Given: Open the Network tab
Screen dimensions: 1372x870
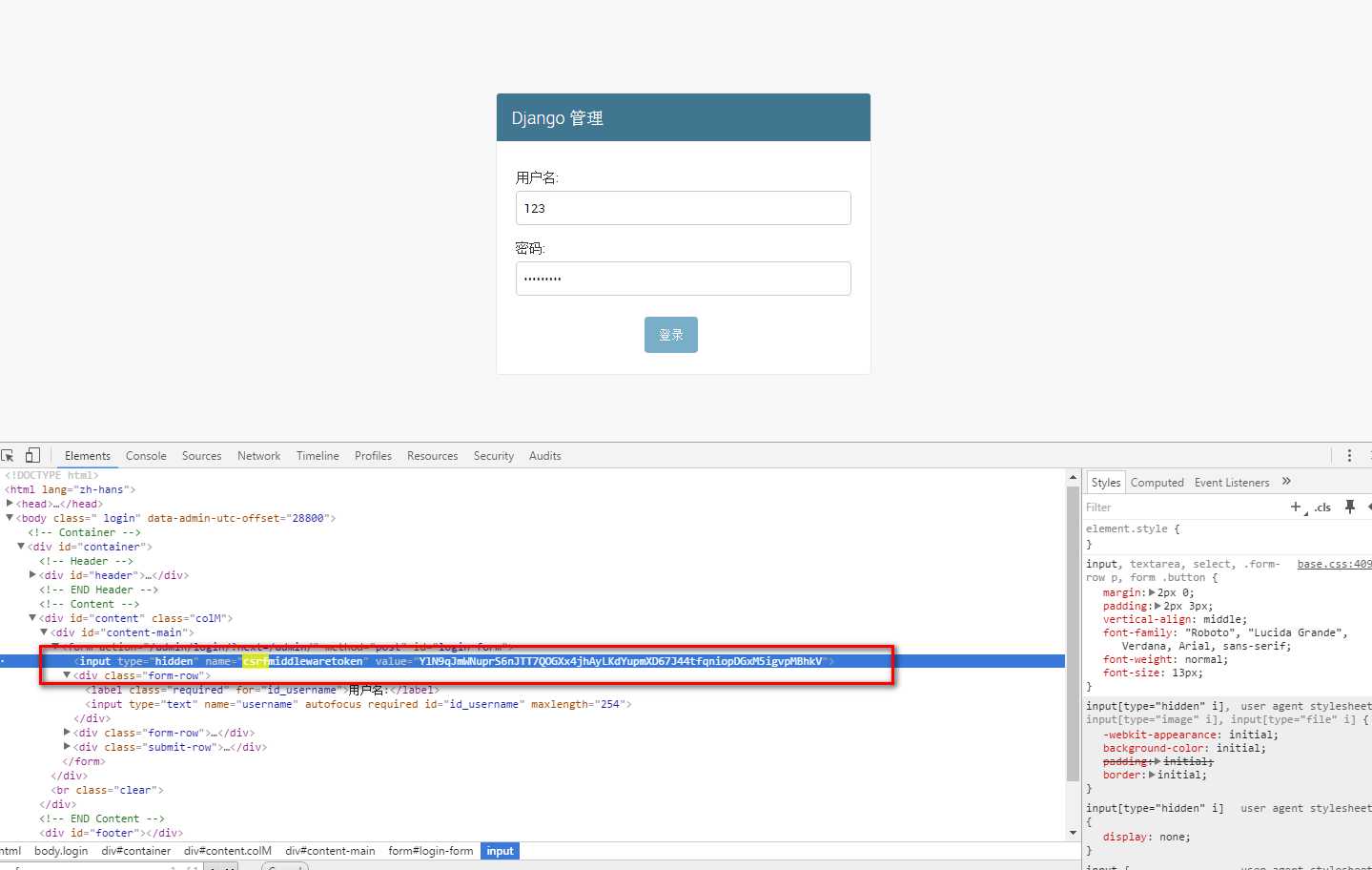Looking at the screenshot, I should pos(259,456).
